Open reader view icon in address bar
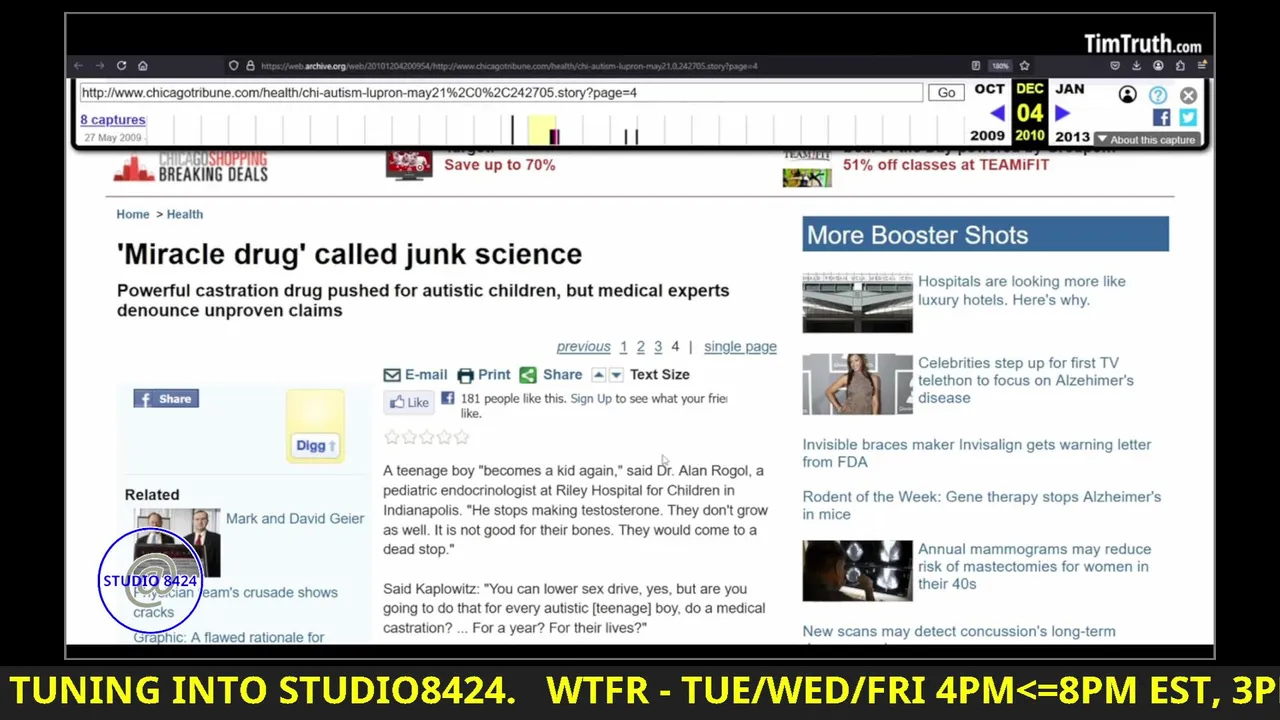 click(976, 66)
